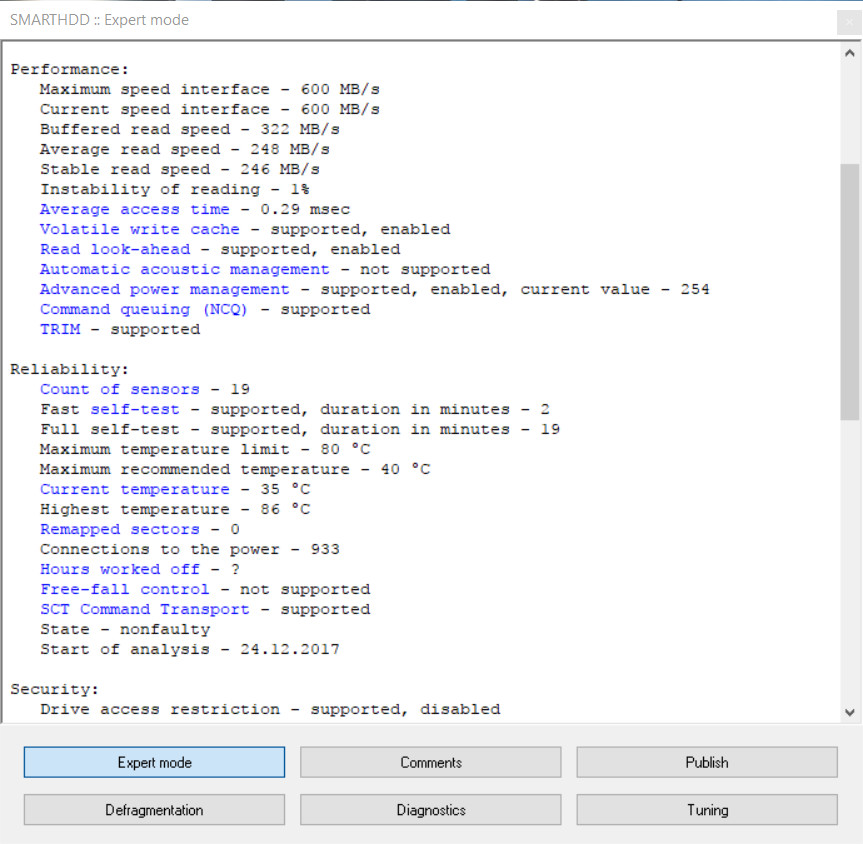Select the Stable read speed line

pos(180,169)
